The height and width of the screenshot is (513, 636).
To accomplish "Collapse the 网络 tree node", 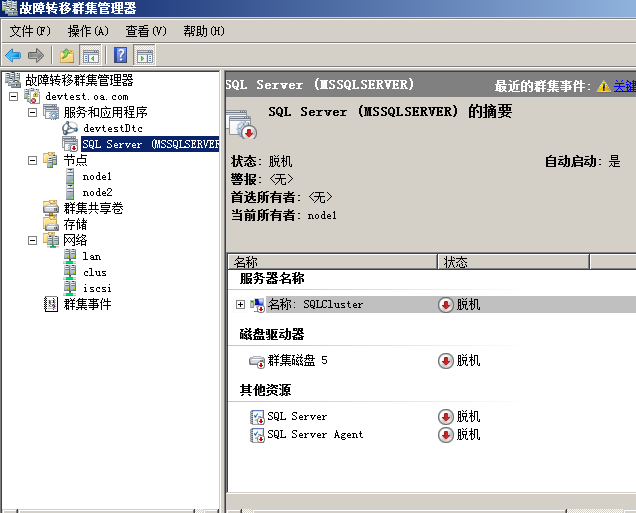I will (32, 240).
